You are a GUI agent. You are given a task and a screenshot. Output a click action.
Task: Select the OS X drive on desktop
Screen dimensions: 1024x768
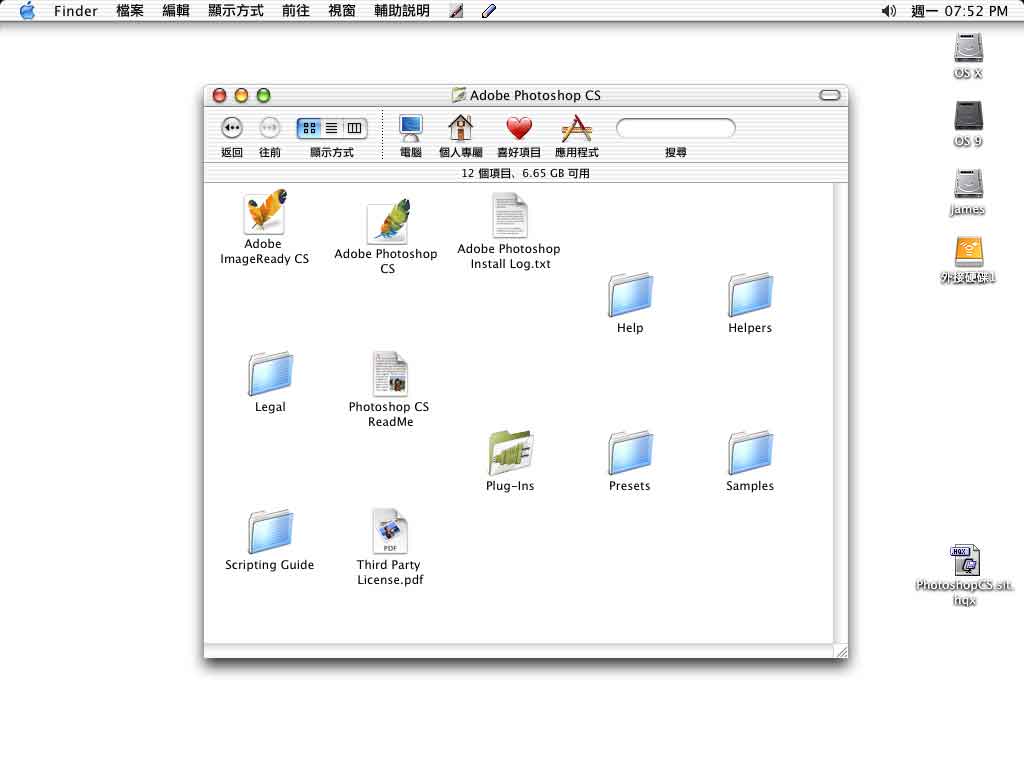coord(968,48)
